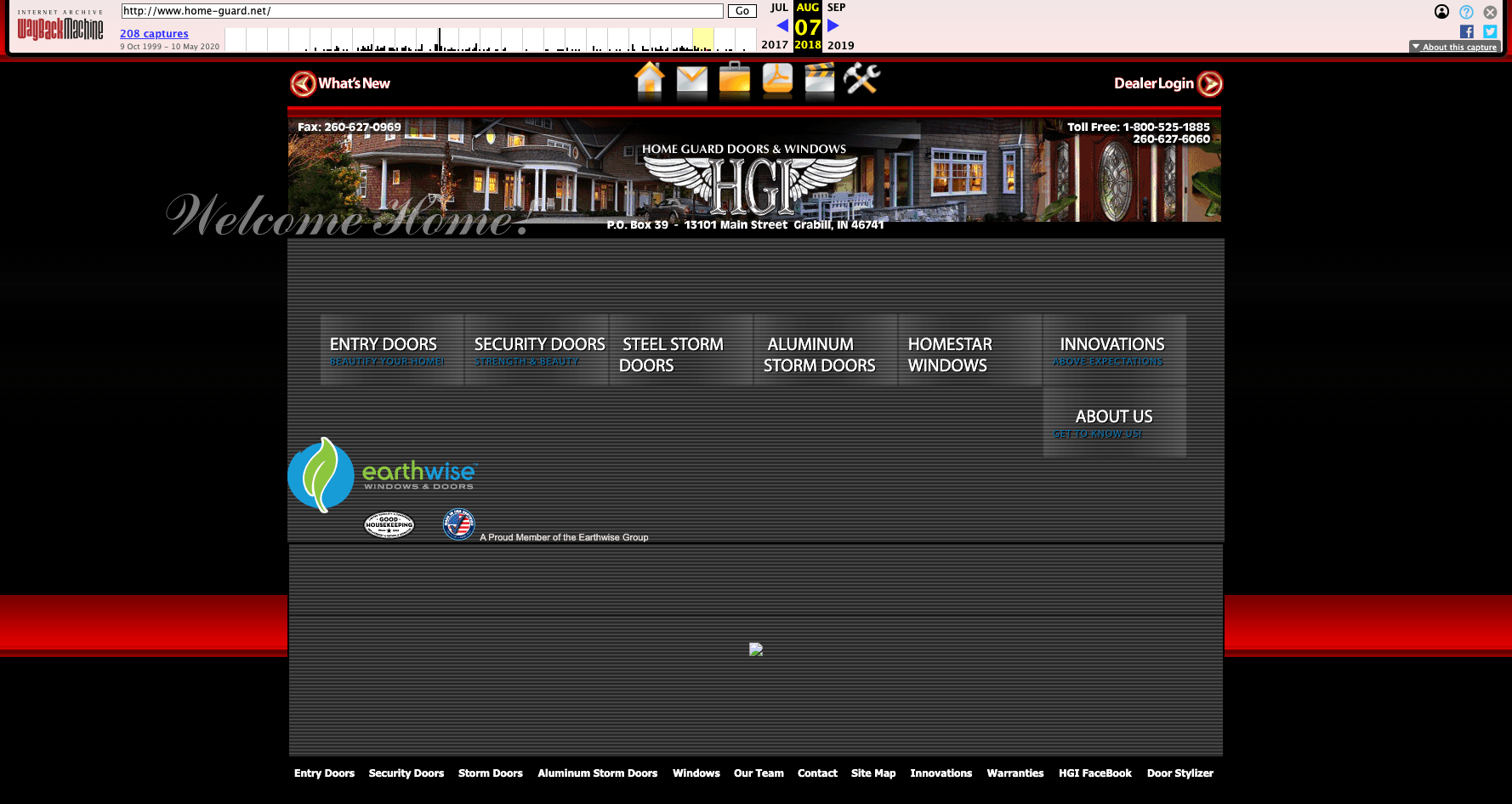Click Toll Free 1-800-525-1885 text
The width and height of the screenshot is (1512, 804).
click(x=1139, y=127)
